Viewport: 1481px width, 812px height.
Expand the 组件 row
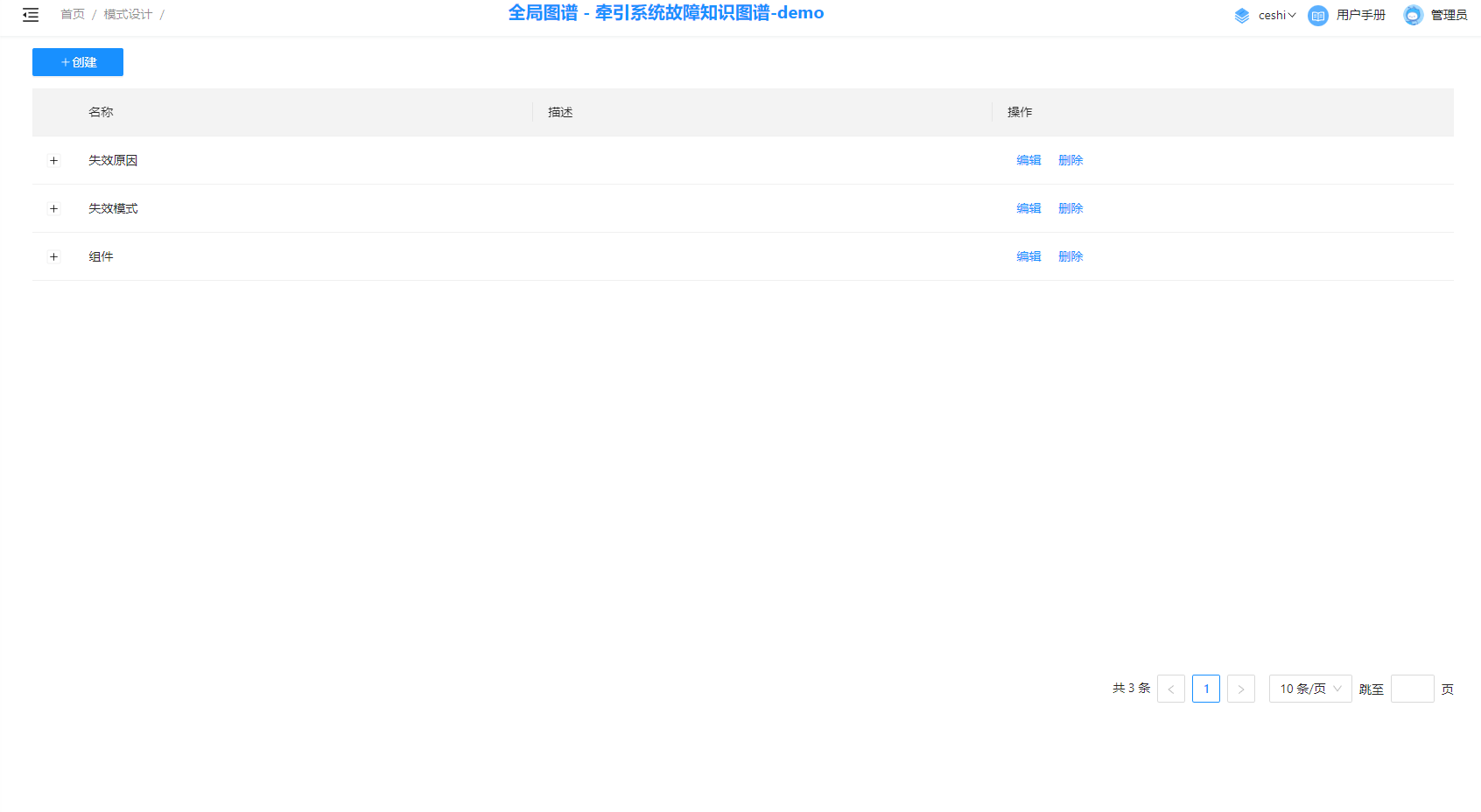[x=53, y=256]
